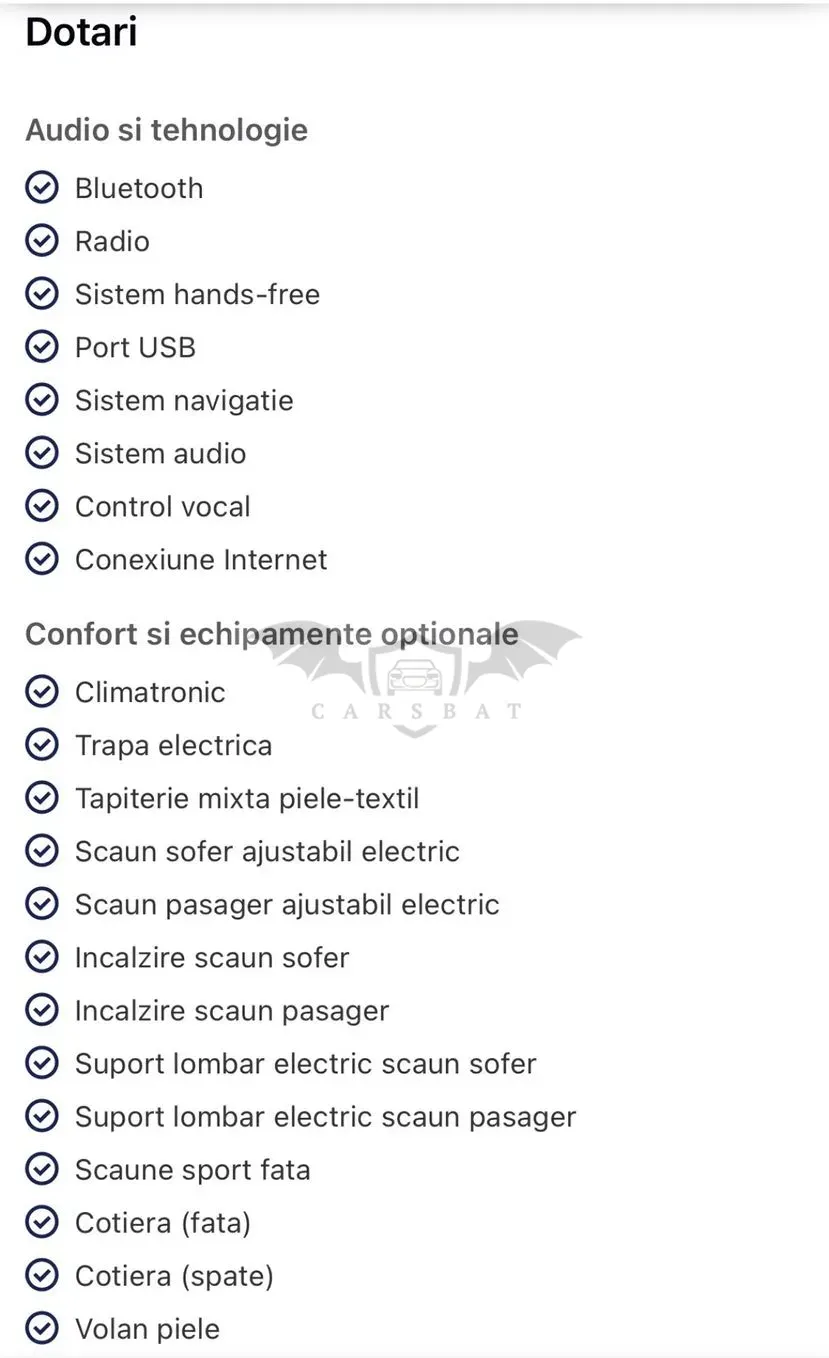This screenshot has width=829, height=1358.
Task: Click the Audio si tehnologie section heading
Action: [166, 130]
